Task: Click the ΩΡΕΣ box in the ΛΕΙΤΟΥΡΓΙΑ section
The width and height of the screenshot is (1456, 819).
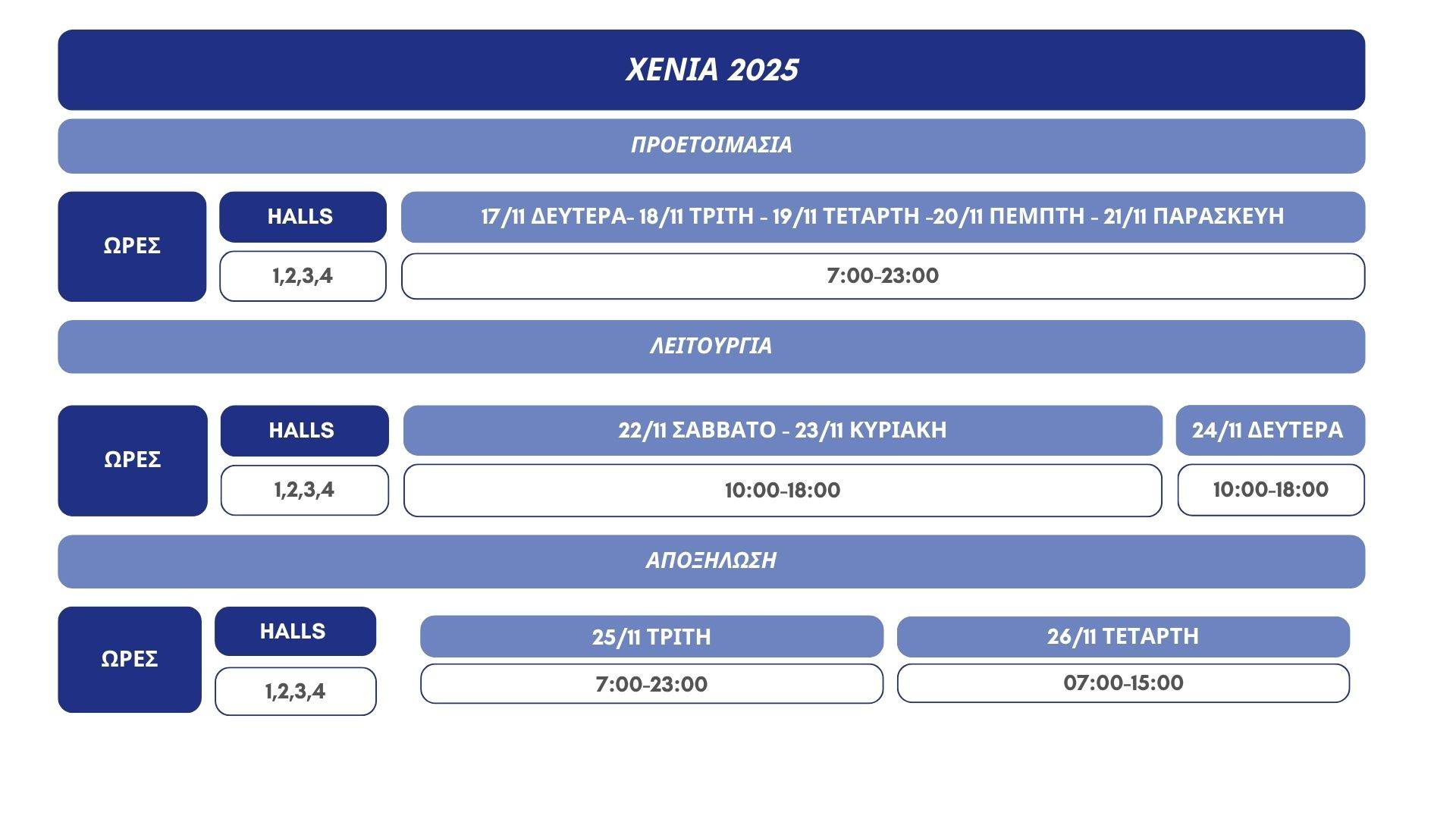Action: (133, 460)
